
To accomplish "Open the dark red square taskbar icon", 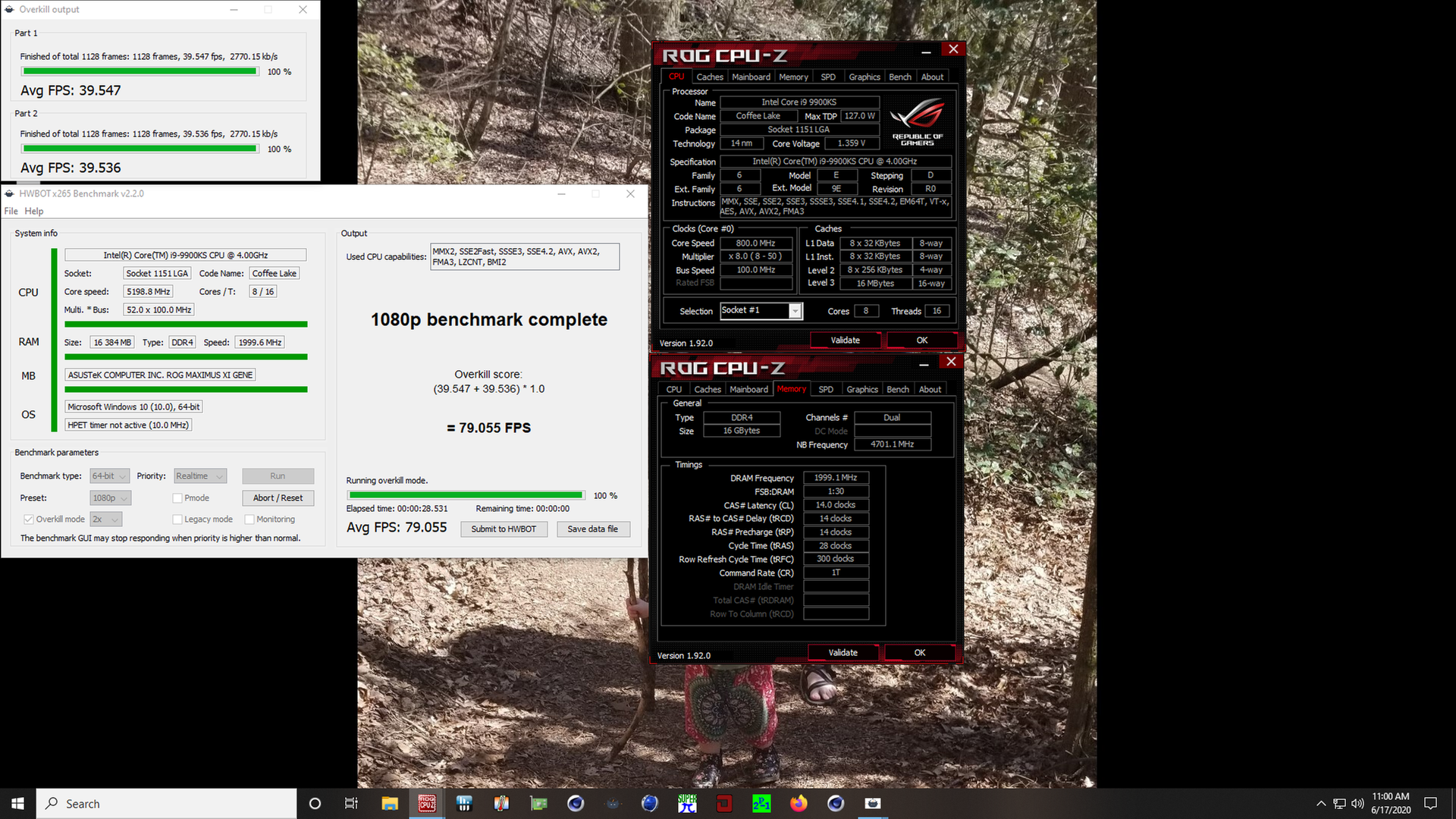I will pyautogui.click(x=724, y=803).
